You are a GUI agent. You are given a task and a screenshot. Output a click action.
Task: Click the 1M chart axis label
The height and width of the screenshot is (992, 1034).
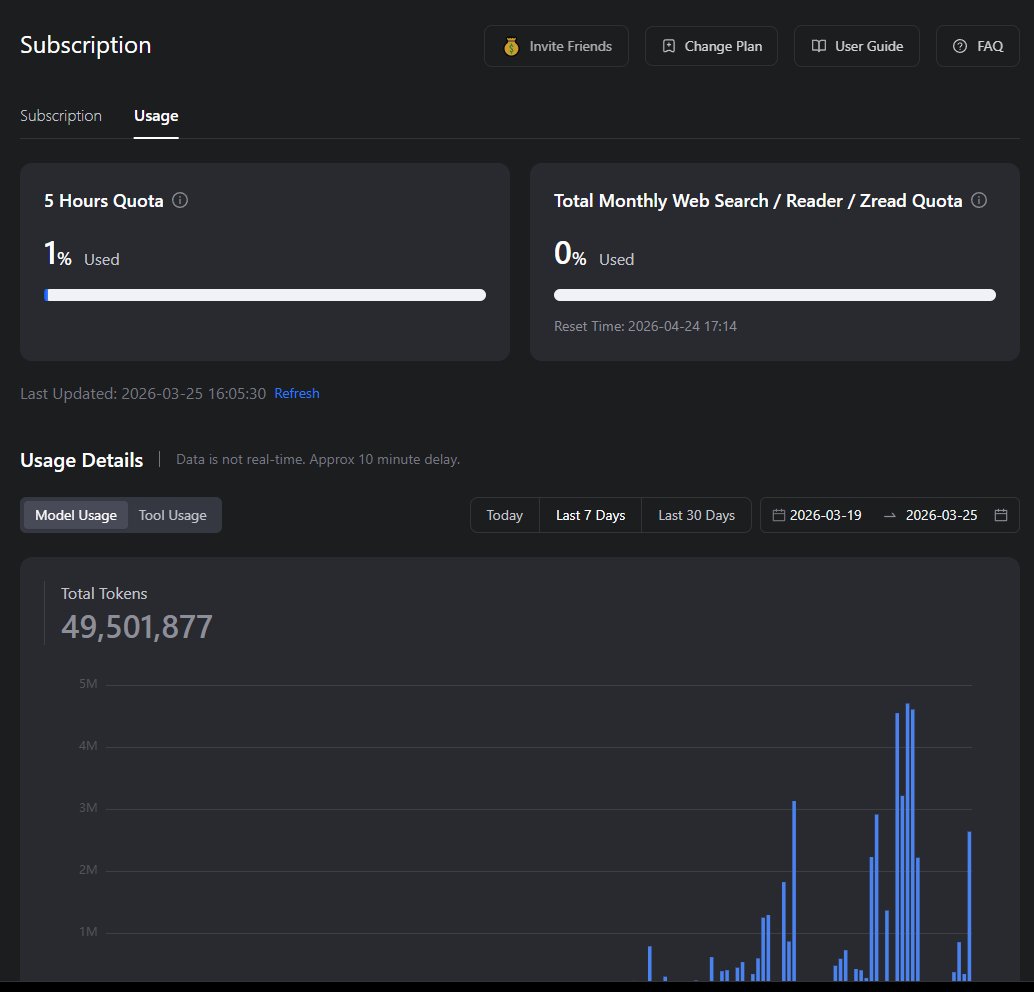click(x=88, y=932)
